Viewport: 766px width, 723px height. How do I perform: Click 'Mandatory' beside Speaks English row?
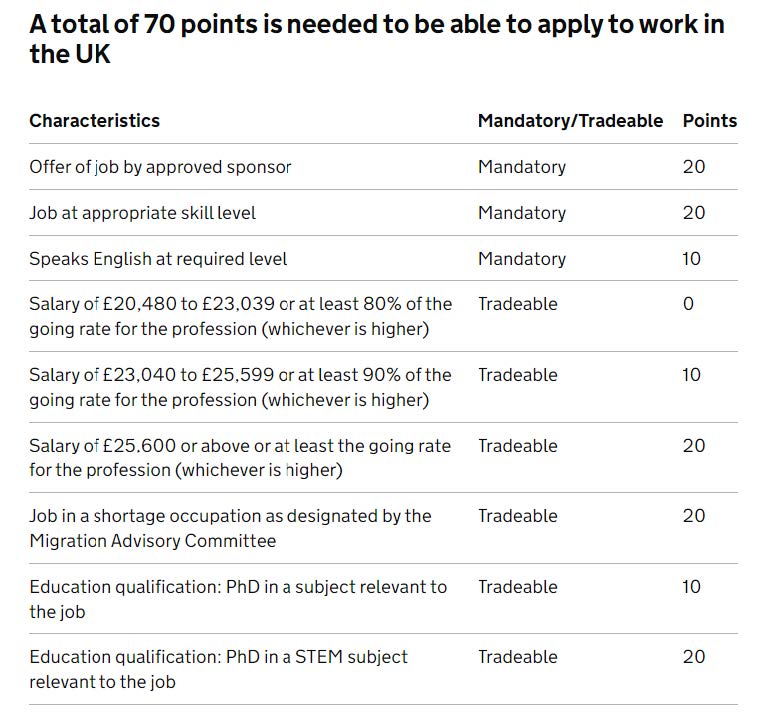[521, 259]
